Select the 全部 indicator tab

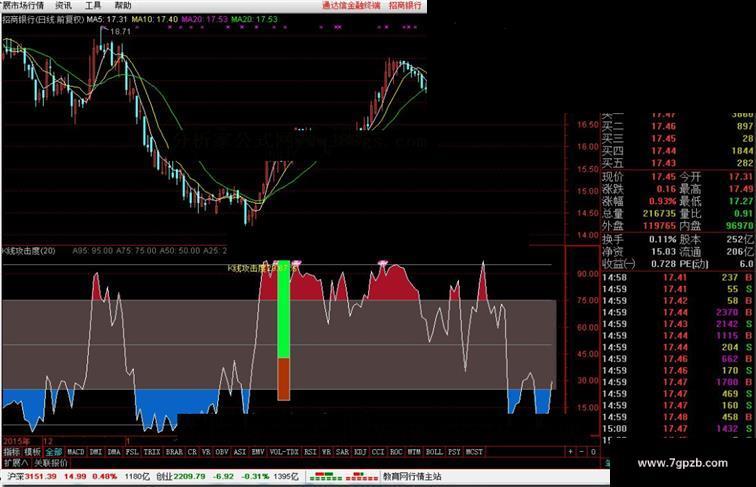(54, 452)
